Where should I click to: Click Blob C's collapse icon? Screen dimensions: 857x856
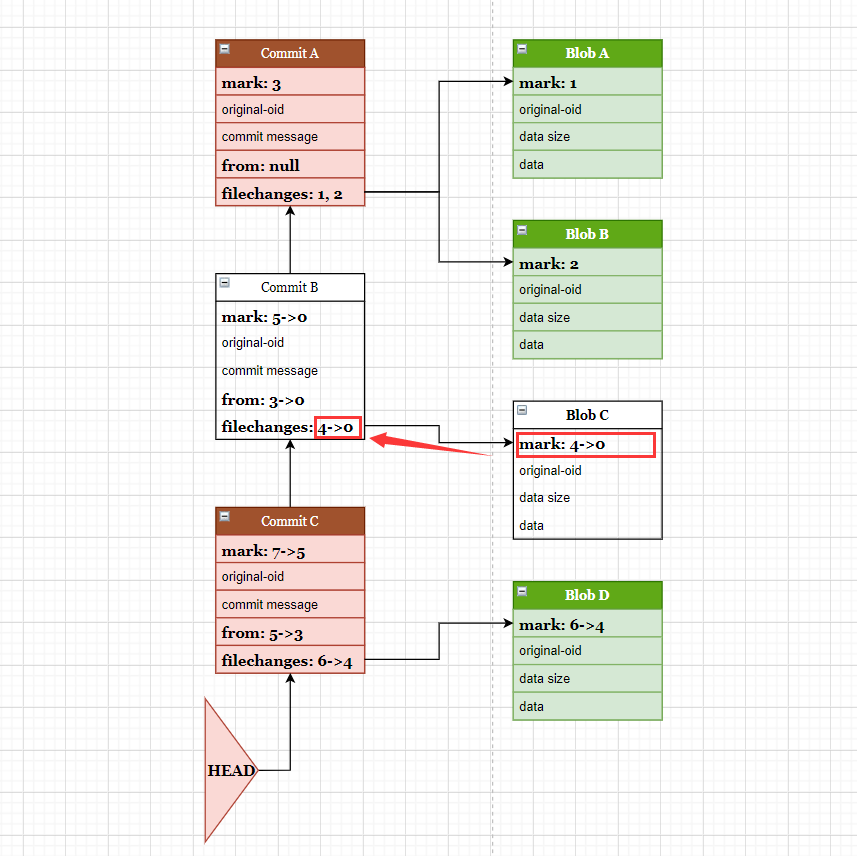pos(522,410)
